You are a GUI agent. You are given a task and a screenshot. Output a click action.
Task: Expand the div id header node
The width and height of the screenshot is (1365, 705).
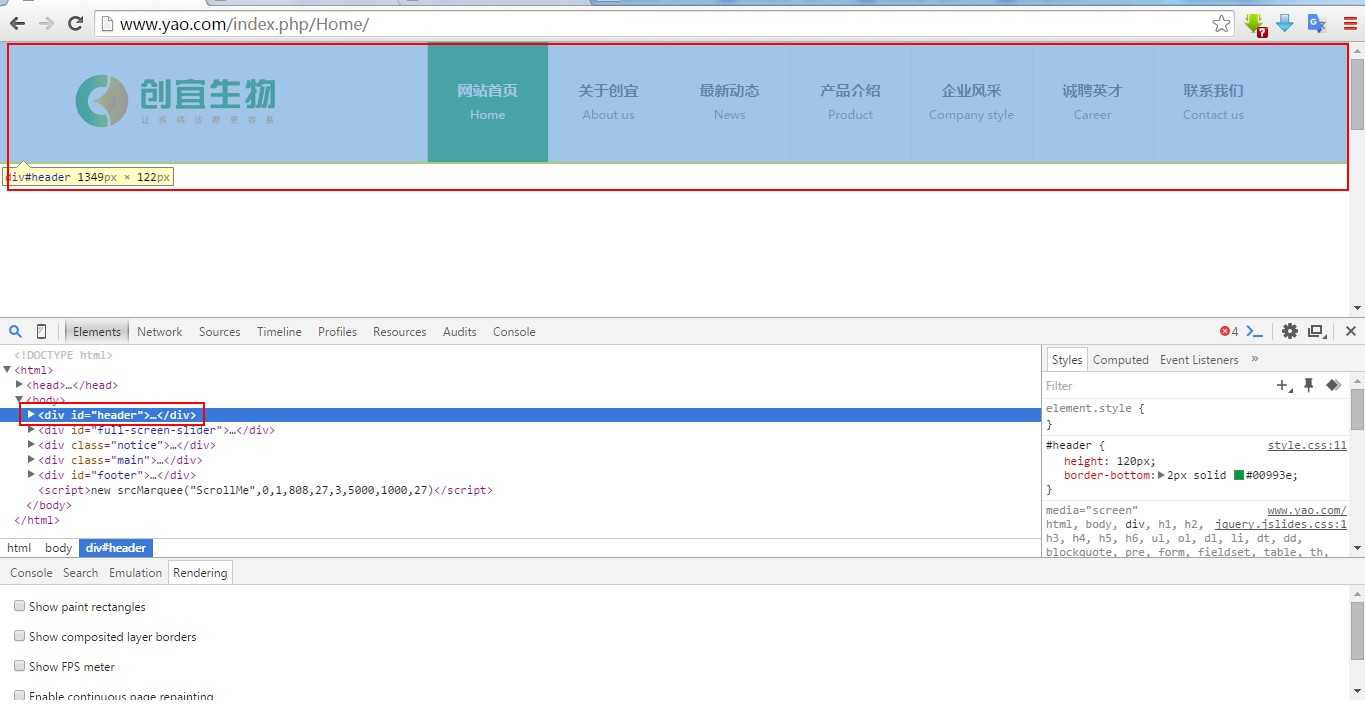[x=31, y=415]
